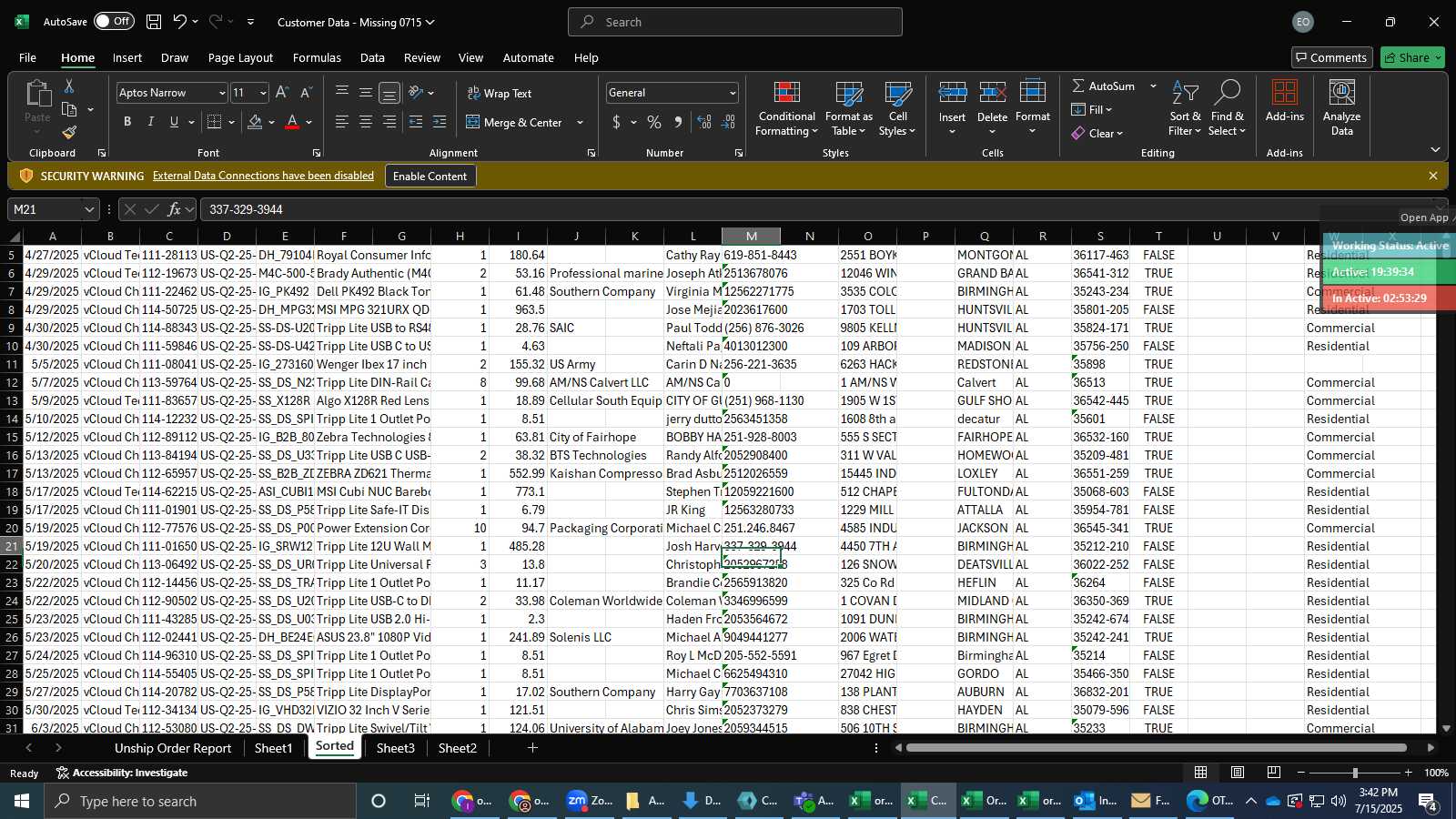Click the zoom slider handle in status bar
Viewport: 1456px width, 819px height.
1355,773
